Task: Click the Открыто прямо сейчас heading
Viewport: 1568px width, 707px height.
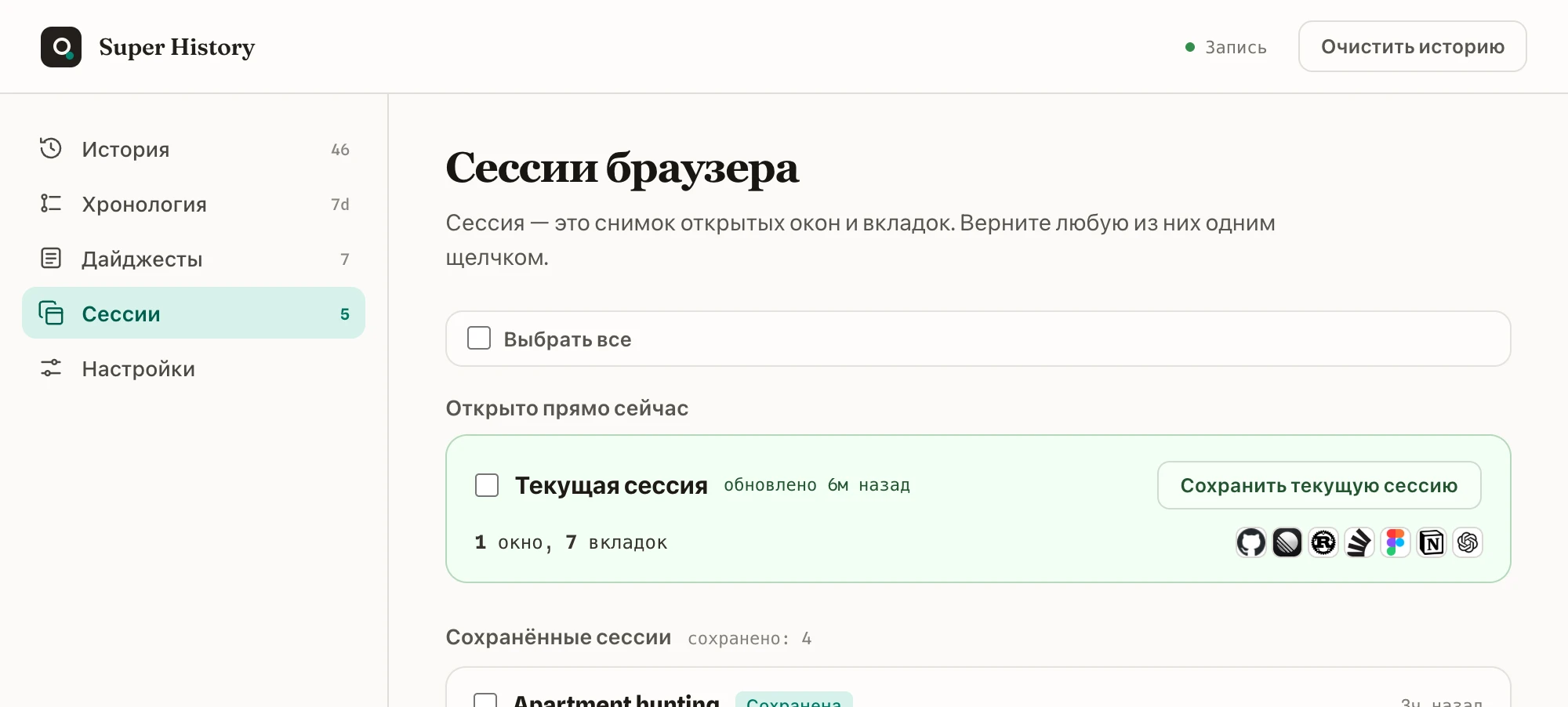Action: coord(567,408)
